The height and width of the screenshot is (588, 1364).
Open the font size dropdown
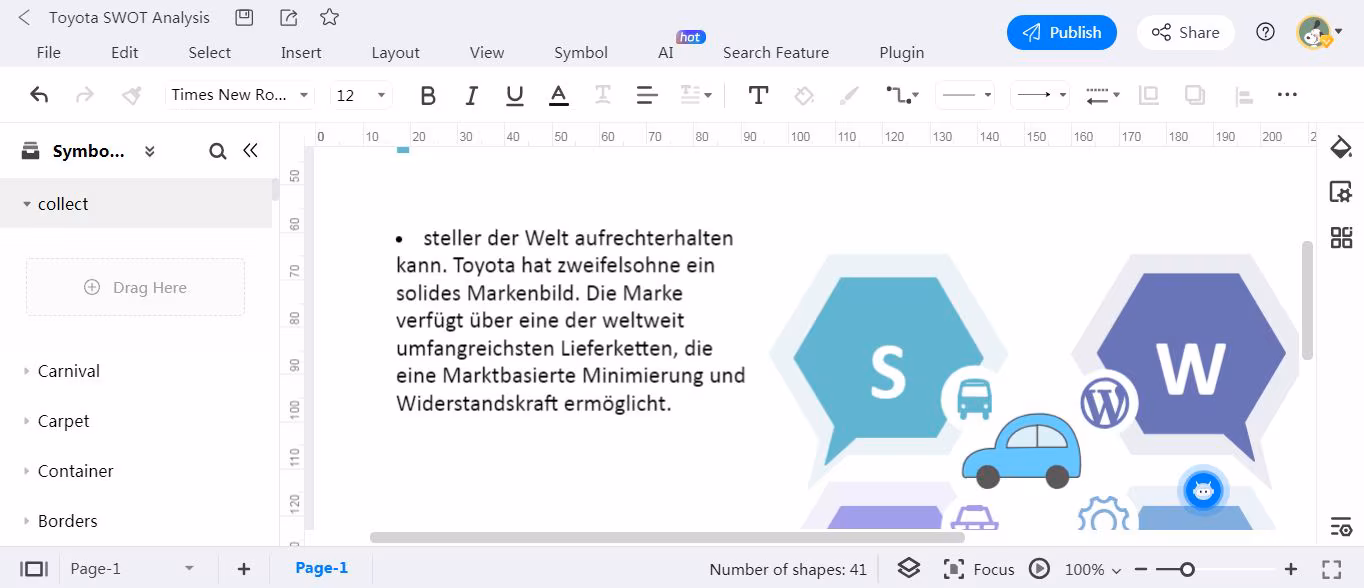[361, 96]
